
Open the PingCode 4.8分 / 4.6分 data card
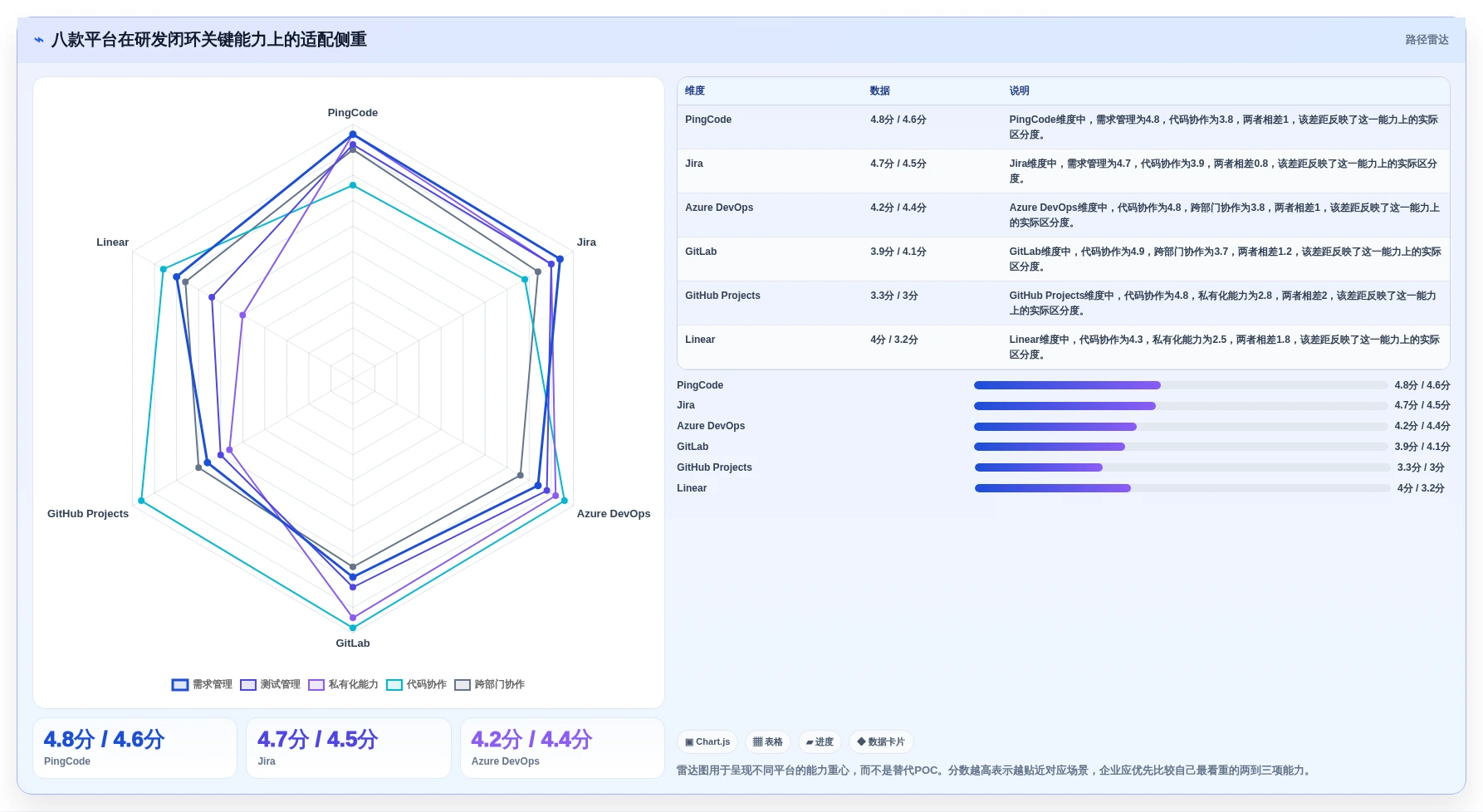click(x=135, y=748)
